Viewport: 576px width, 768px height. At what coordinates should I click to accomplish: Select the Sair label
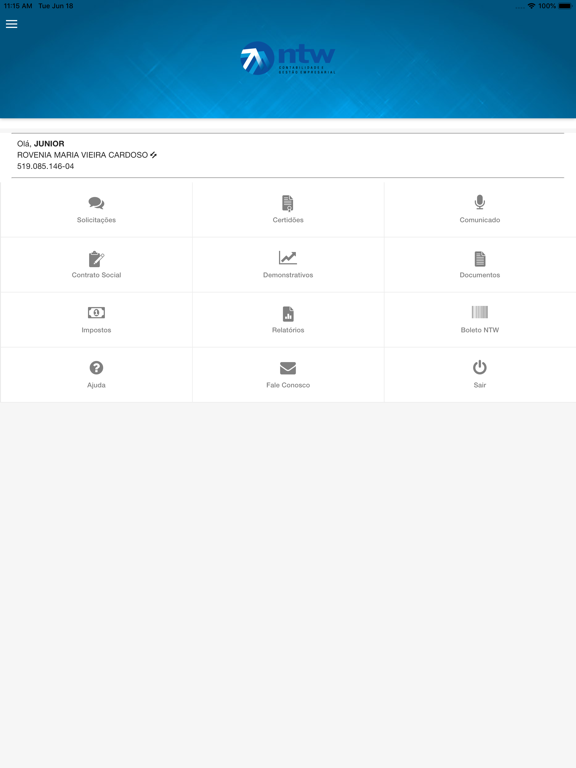pyautogui.click(x=480, y=385)
